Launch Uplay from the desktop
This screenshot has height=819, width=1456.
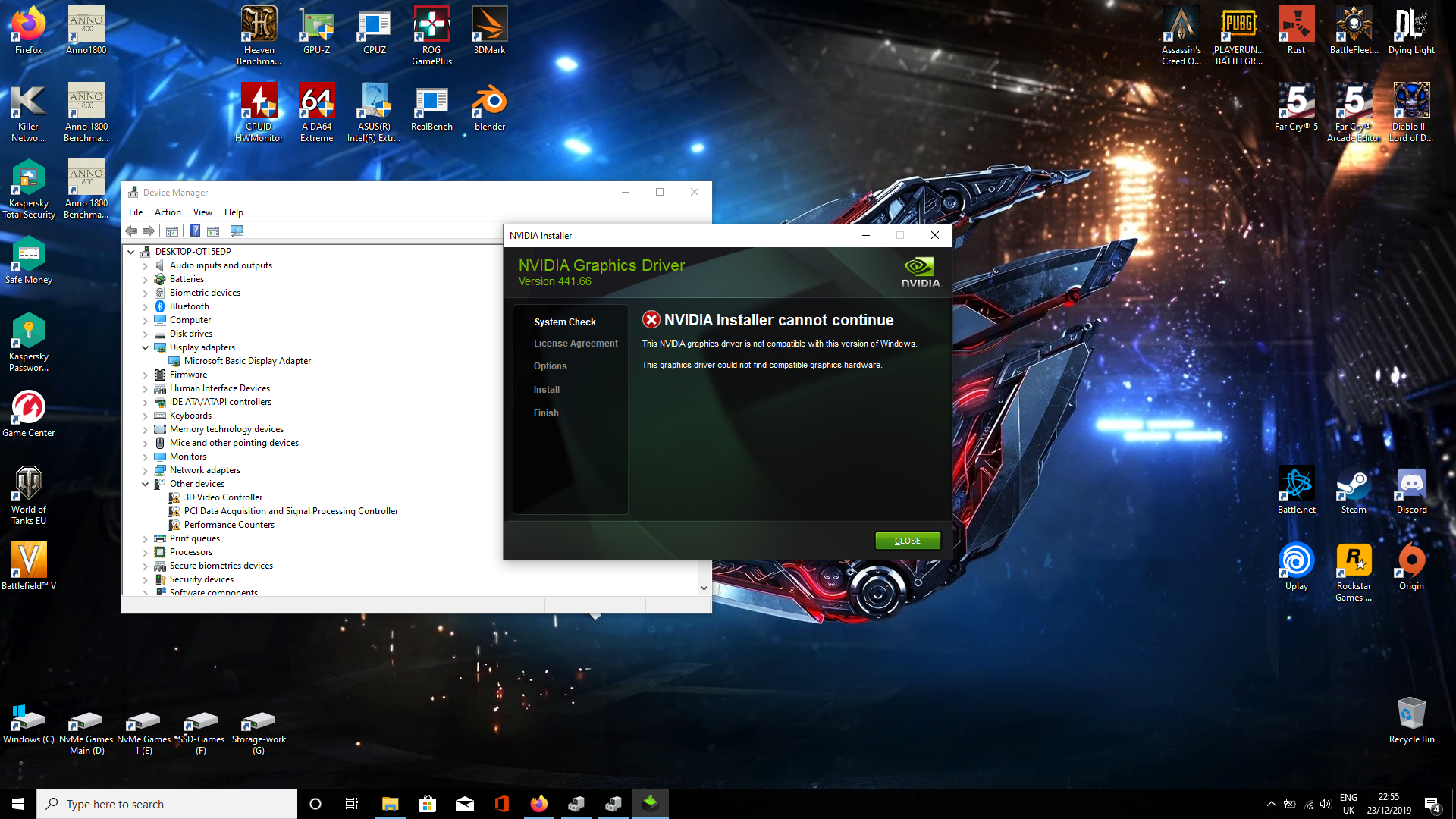(x=1296, y=566)
